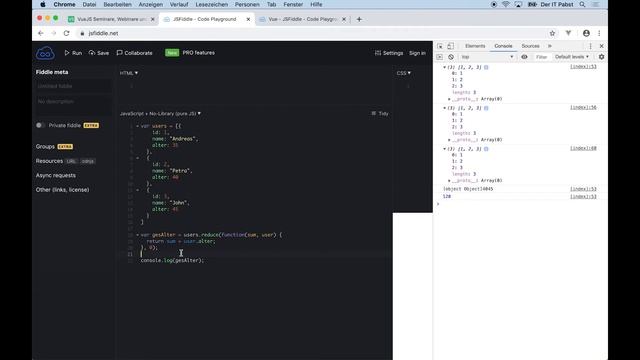This screenshot has width=640, height=360.
Task: Open Chrome three-dot menu
Action: (599, 33)
